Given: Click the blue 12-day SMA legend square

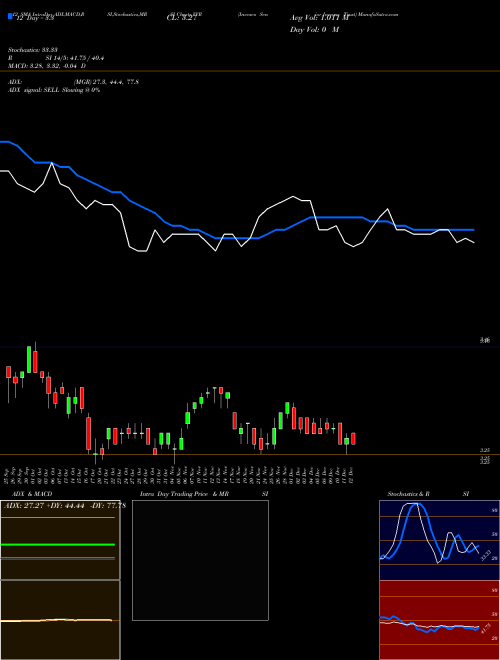Looking at the screenshot, I should tap(10, 17).
